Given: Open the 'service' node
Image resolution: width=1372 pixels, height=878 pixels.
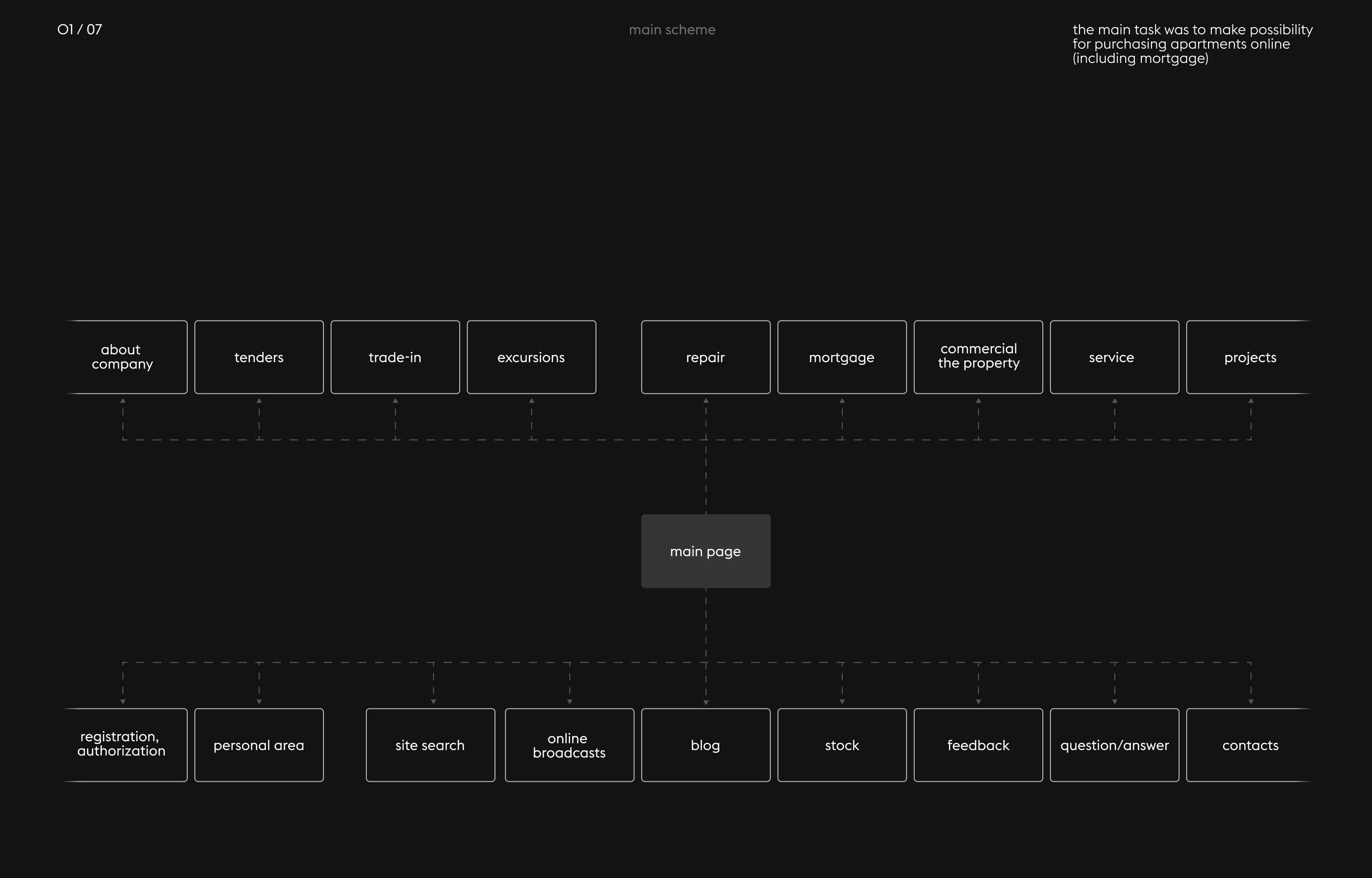Looking at the screenshot, I should (x=1114, y=357).
